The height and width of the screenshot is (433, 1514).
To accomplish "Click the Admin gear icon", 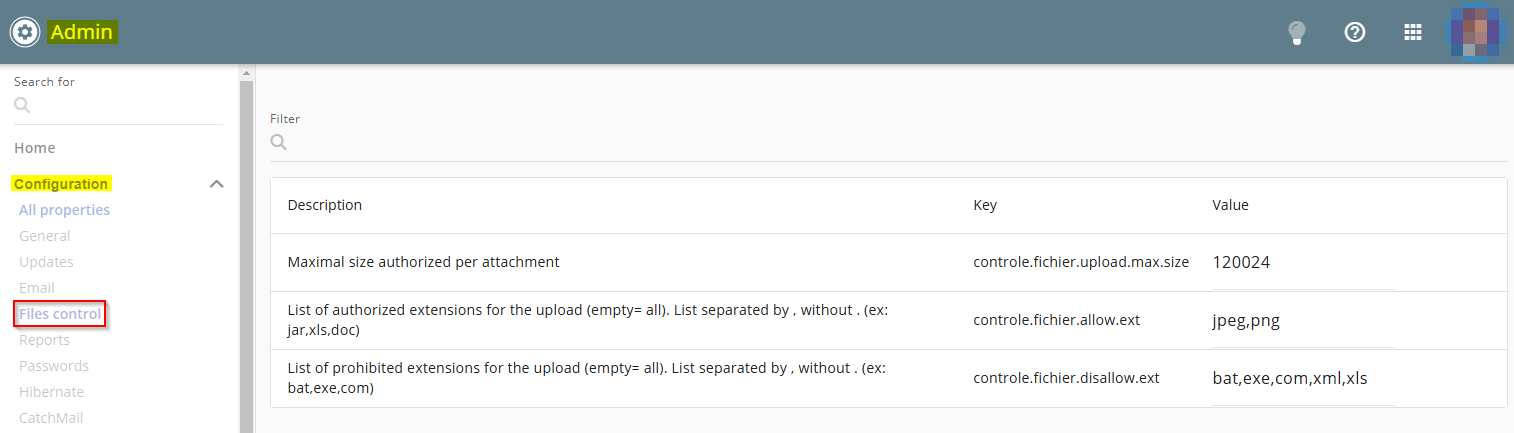I will 24,32.
